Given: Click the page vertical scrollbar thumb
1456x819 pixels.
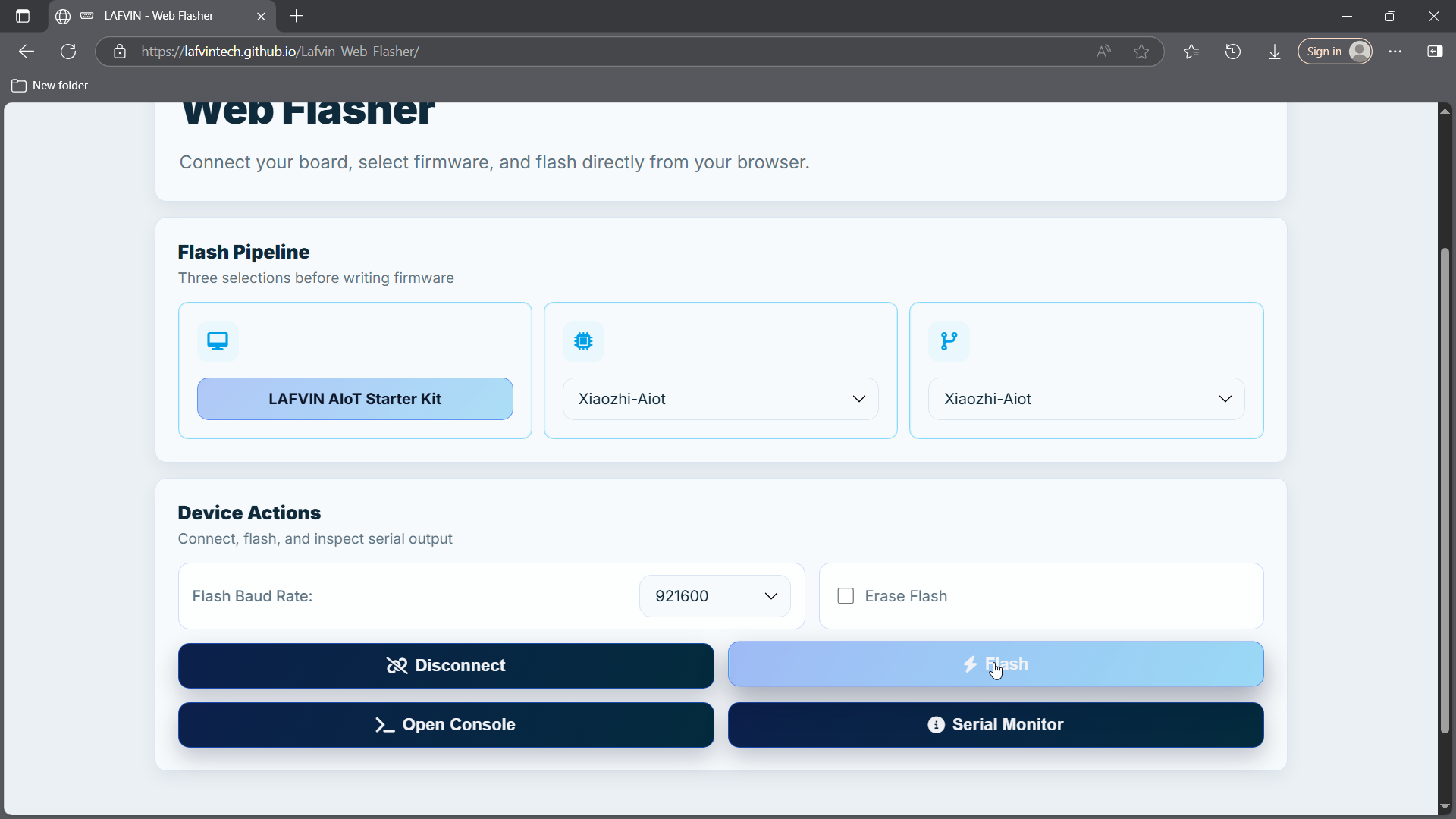Looking at the screenshot, I should [1445, 491].
